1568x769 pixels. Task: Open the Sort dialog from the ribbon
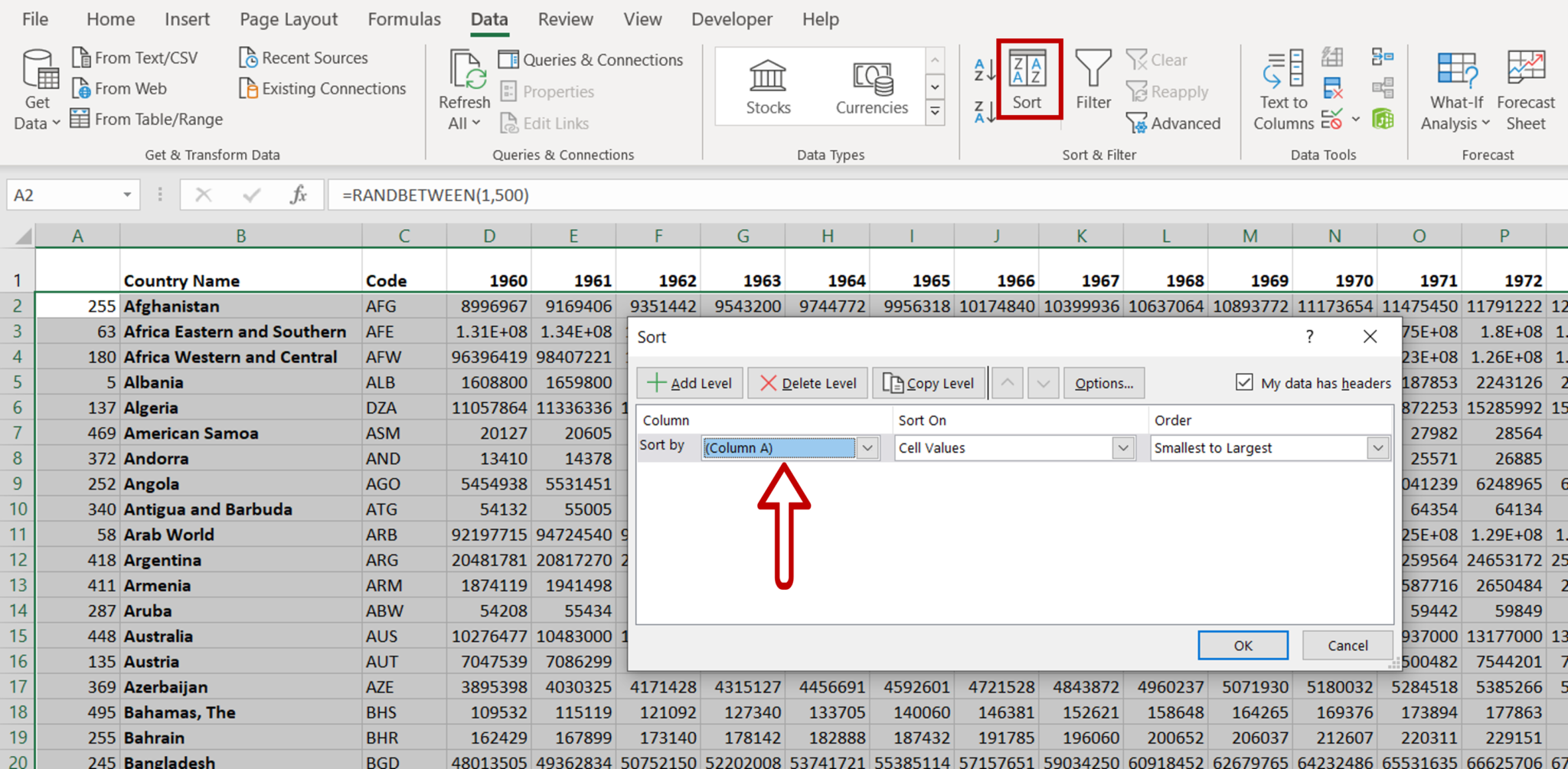(x=1027, y=80)
